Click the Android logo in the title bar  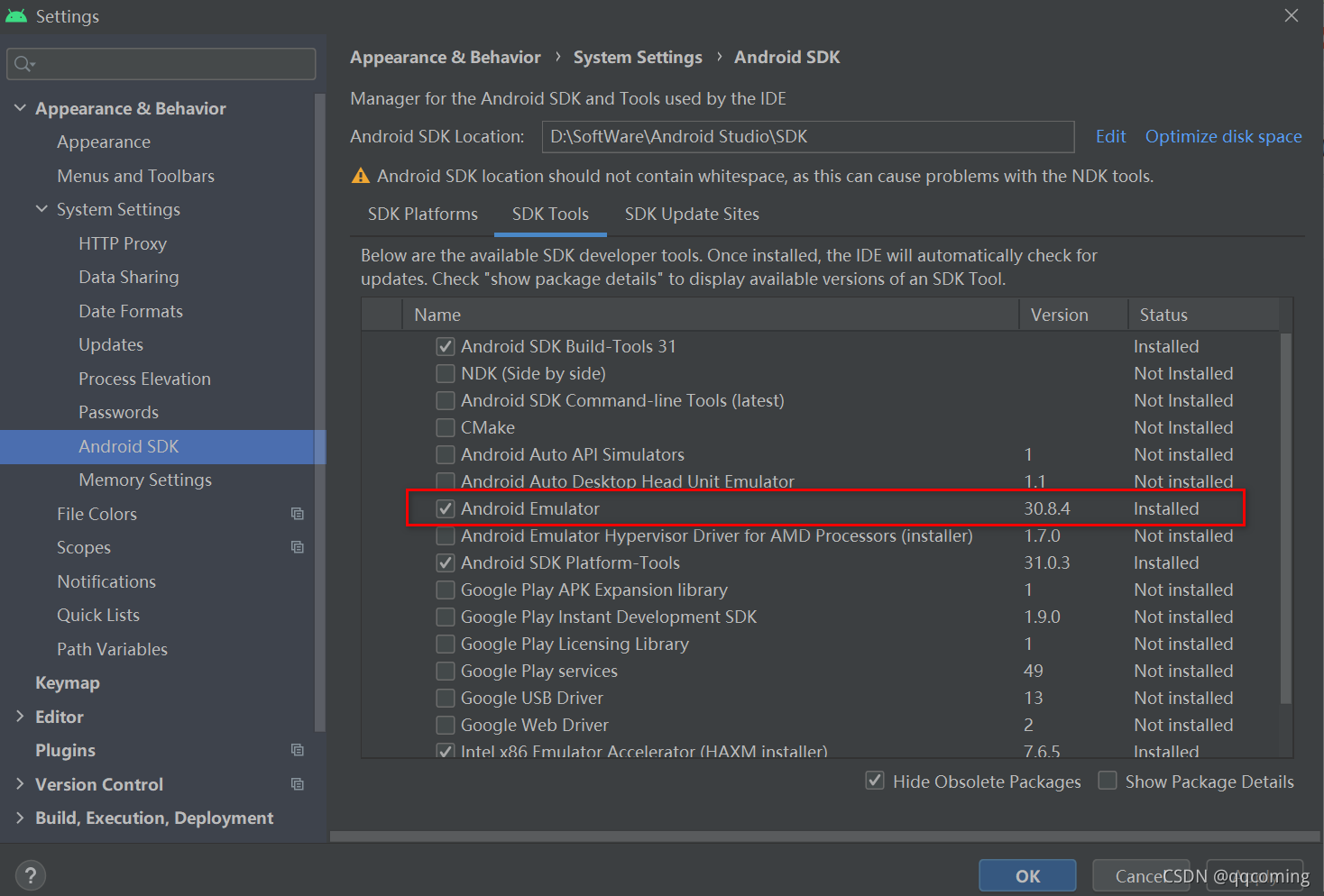[x=16, y=16]
